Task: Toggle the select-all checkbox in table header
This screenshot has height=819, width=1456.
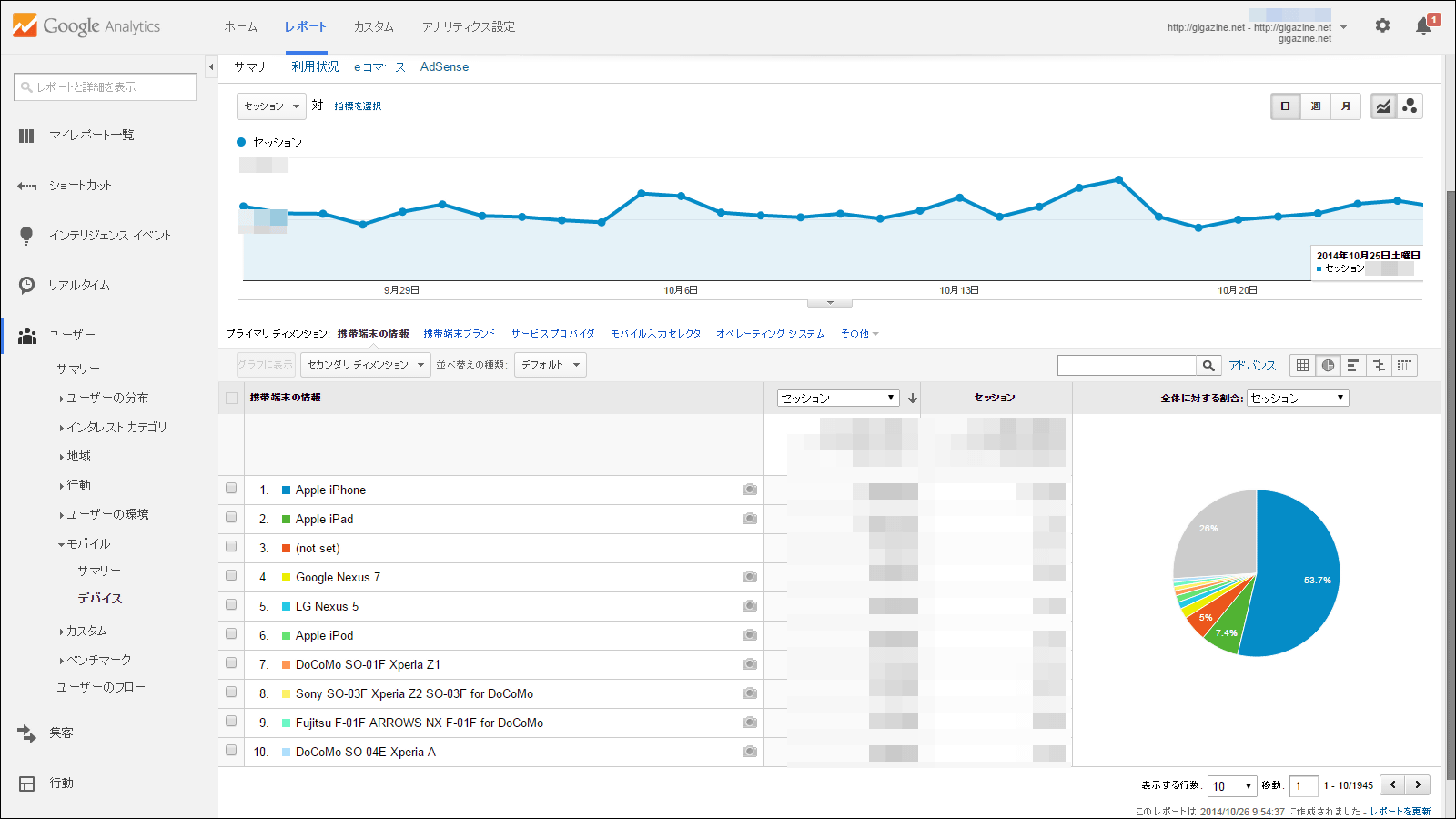Action: point(231,398)
